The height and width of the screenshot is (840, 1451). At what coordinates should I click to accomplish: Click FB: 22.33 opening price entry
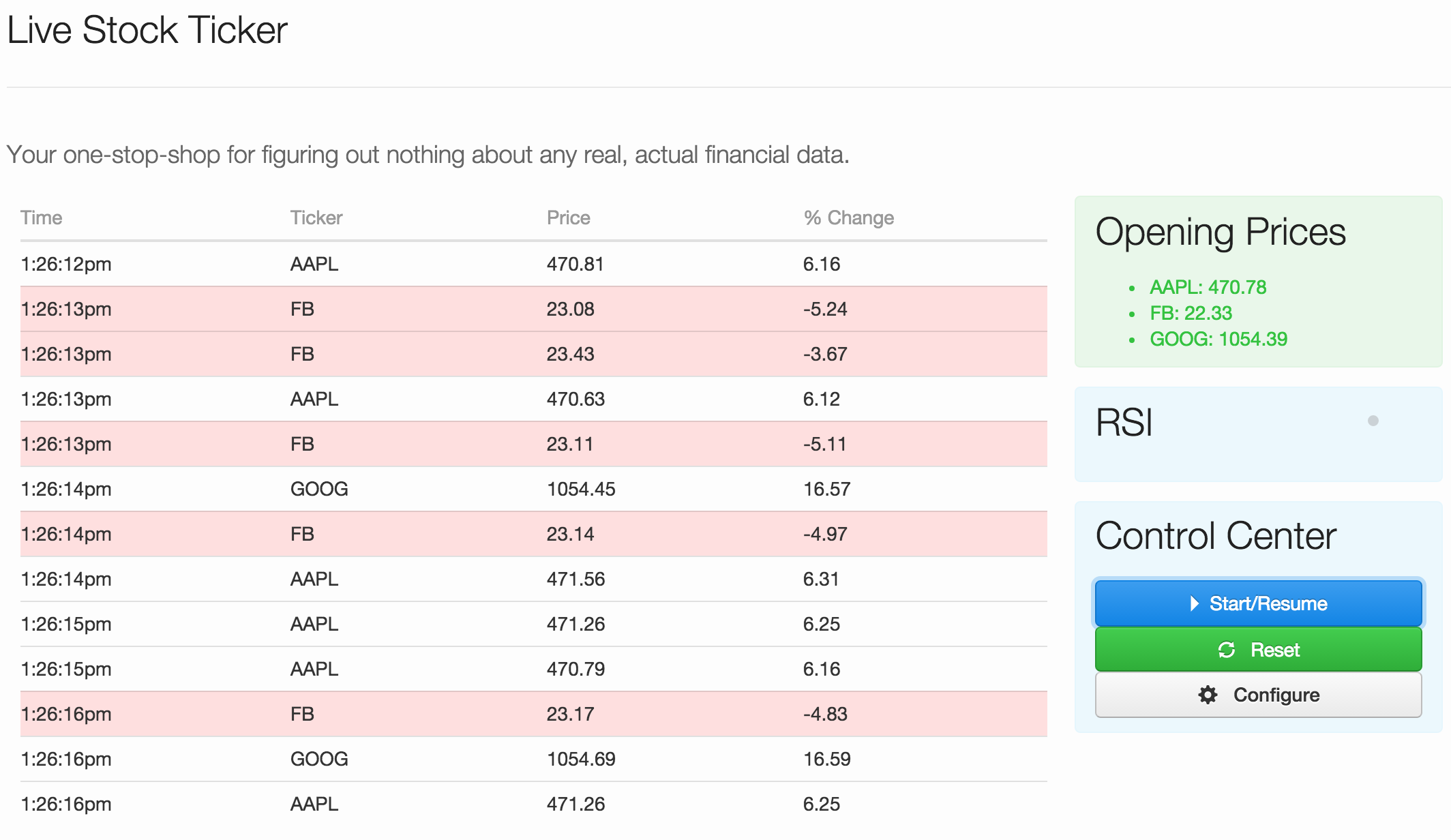[x=1191, y=313]
